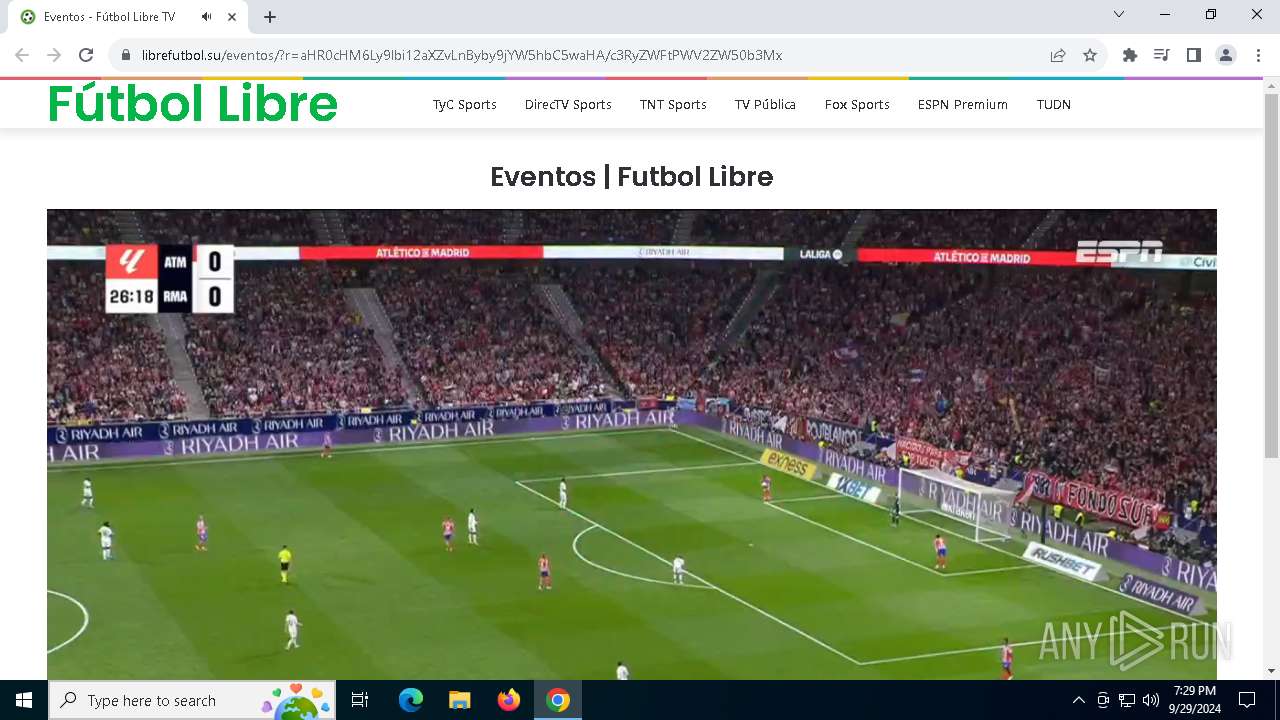Launch Microsoft Edge from taskbar
The image size is (1280, 720).
411,700
